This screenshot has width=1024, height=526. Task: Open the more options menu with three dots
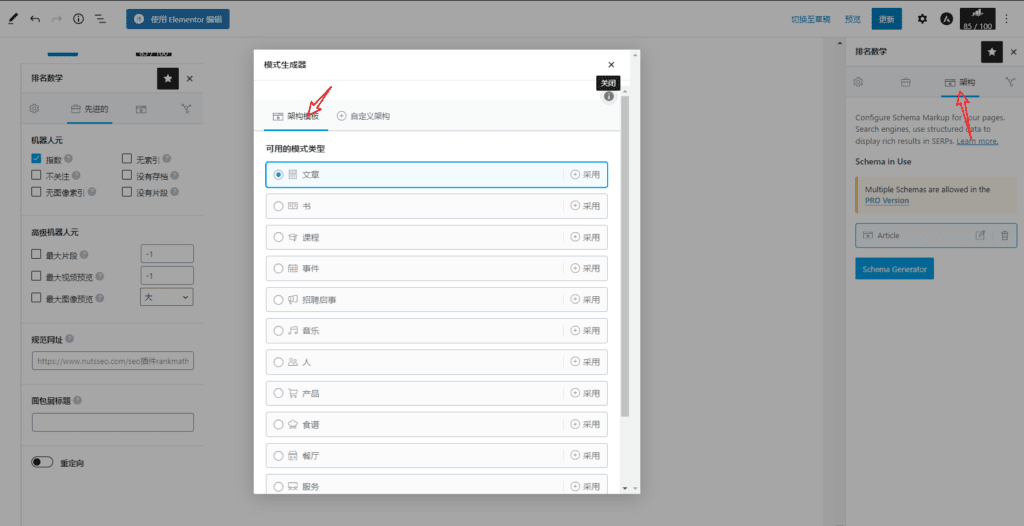(x=1006, y=19)
